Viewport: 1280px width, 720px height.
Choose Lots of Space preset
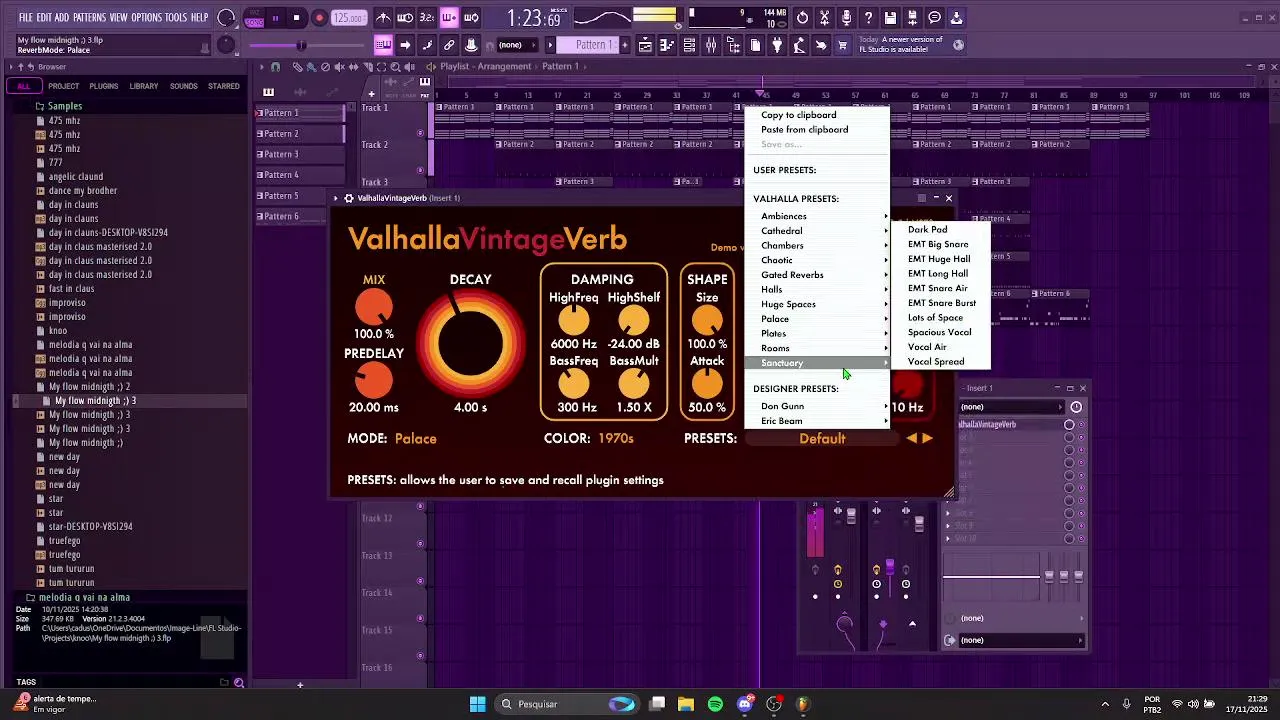coord(935,318)
